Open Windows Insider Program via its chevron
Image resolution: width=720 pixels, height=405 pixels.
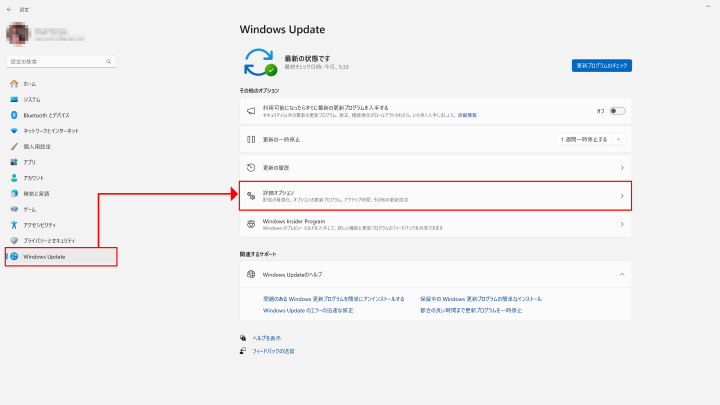tap(622, 224)
